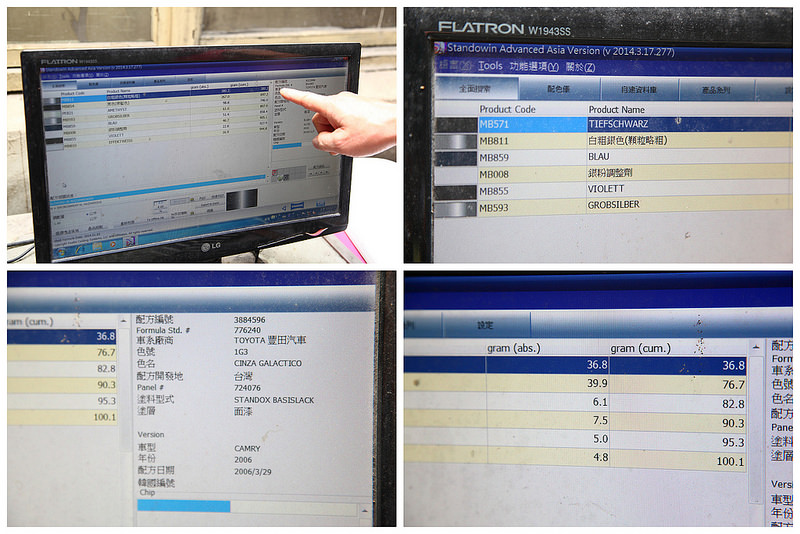Open the Tools menu
Viewport: 800px width, 534px height.
click(490, 66)
